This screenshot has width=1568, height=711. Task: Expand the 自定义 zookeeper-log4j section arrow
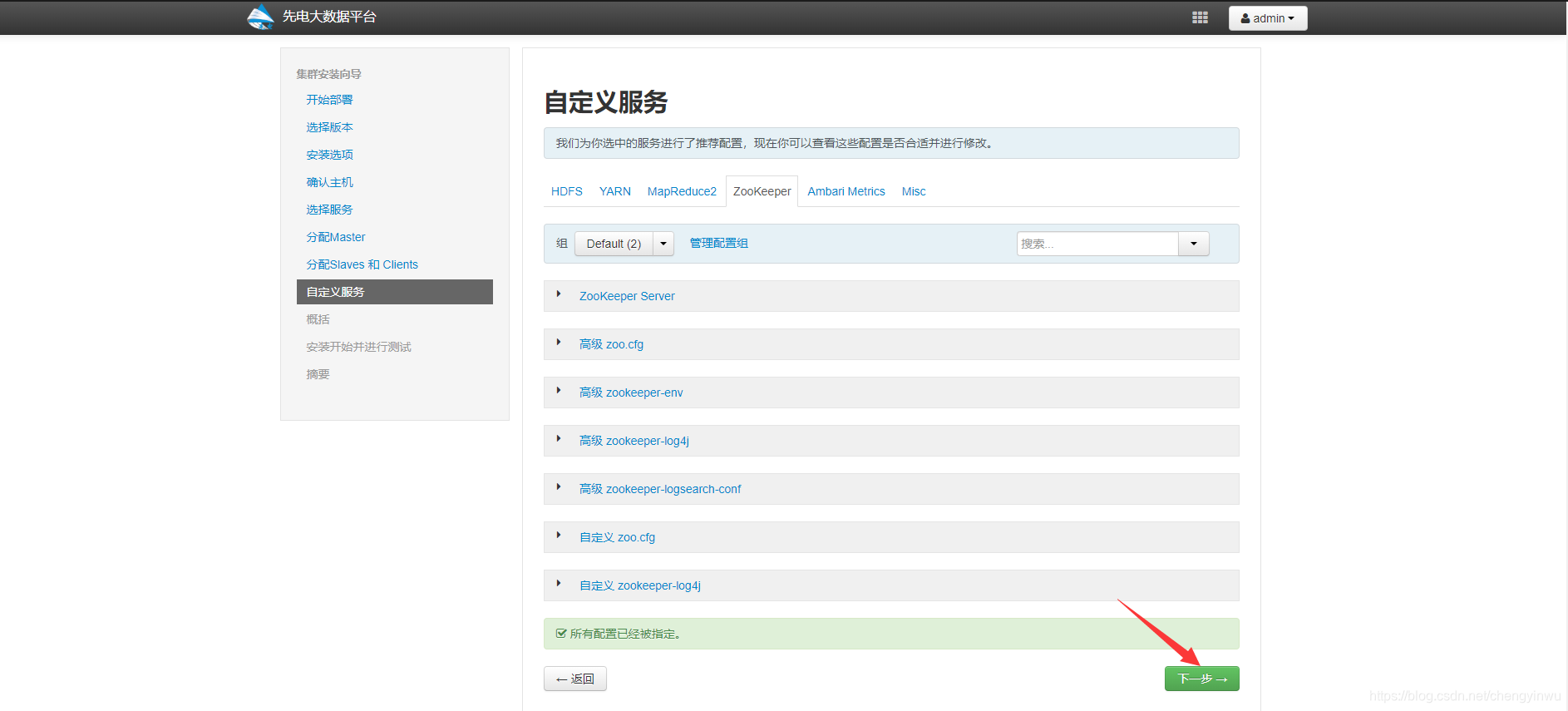point(559,584)
